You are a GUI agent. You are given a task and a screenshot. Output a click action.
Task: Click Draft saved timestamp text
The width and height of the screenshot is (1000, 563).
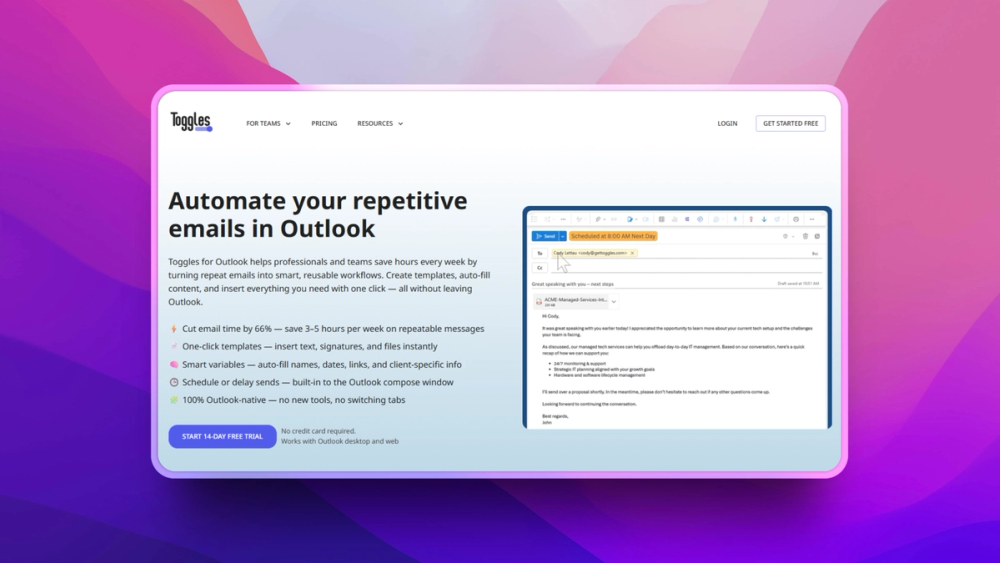pos(798,284)
